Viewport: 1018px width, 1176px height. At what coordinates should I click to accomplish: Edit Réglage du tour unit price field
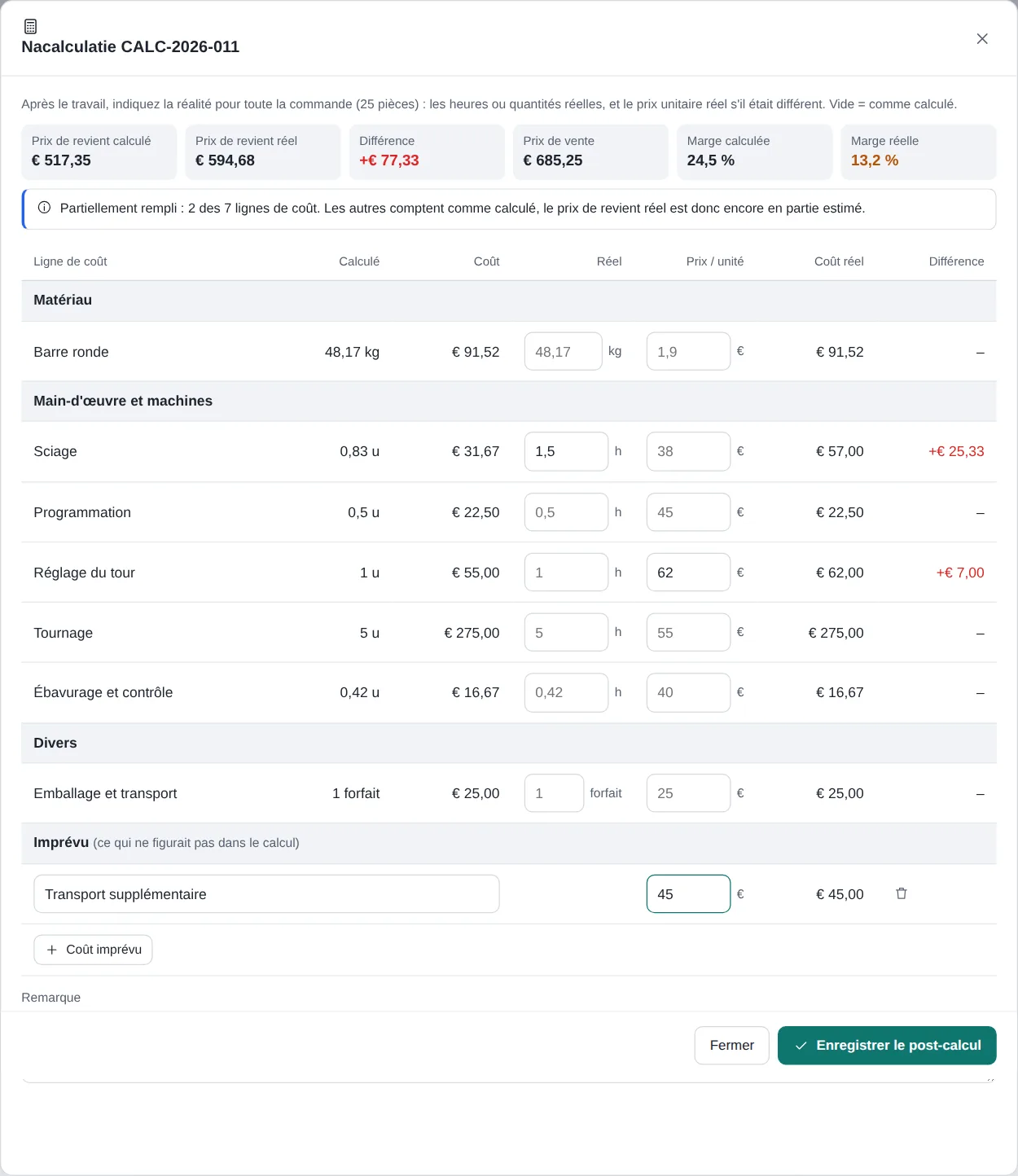coord(688,573)
